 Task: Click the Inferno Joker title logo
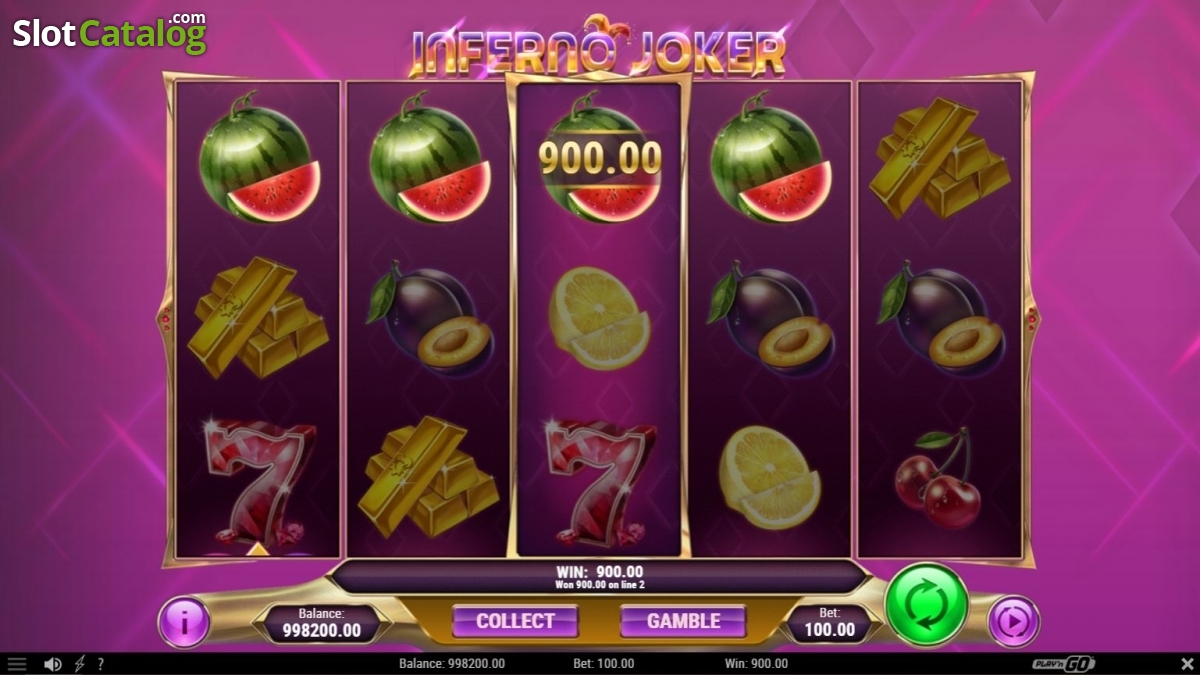pos(599,47)
